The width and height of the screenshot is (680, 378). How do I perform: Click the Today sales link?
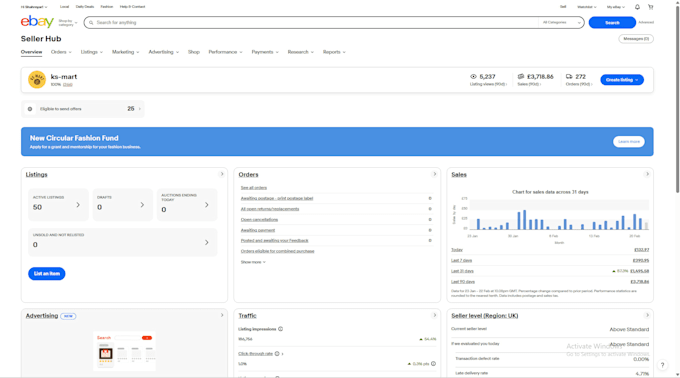[457, 250]
